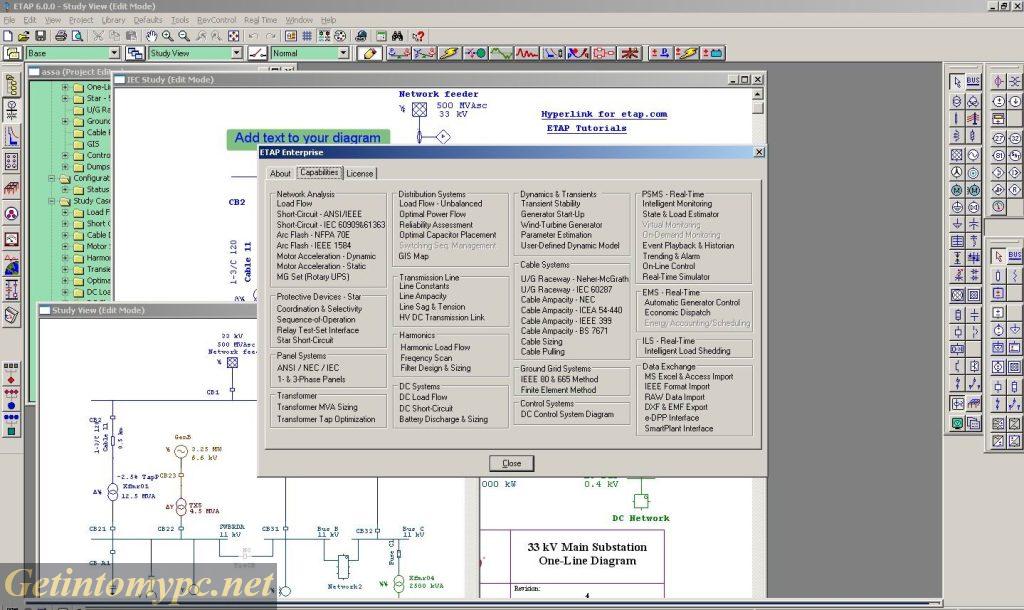This screenshot has height=610, width=1024.
Task: Collapse the Study Cases tree folder
Action: (52, 201)
